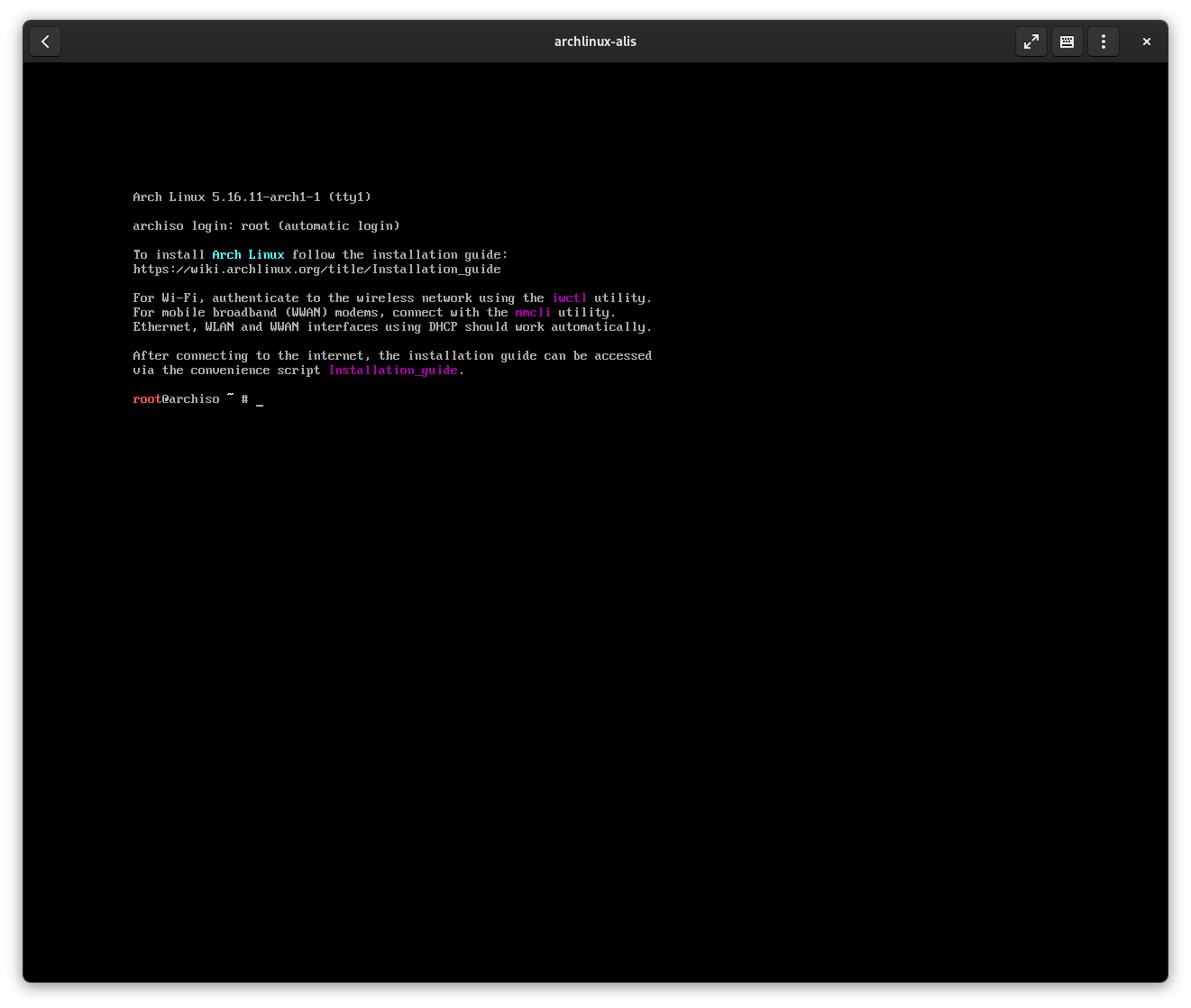Screen dimensions: 1191x1008
Task: Open the three-dot options menu
Action: 1103,41
